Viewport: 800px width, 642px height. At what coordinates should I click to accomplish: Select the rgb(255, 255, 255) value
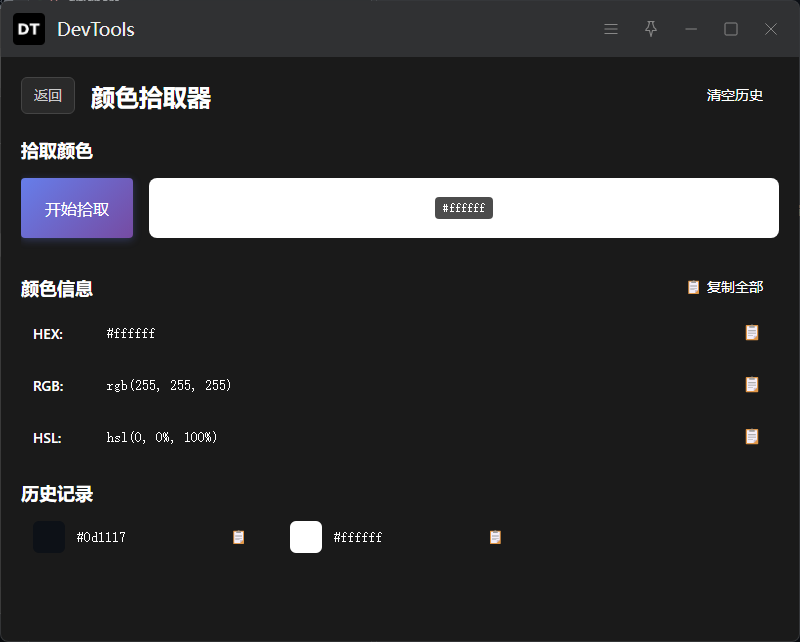point(169,385)
